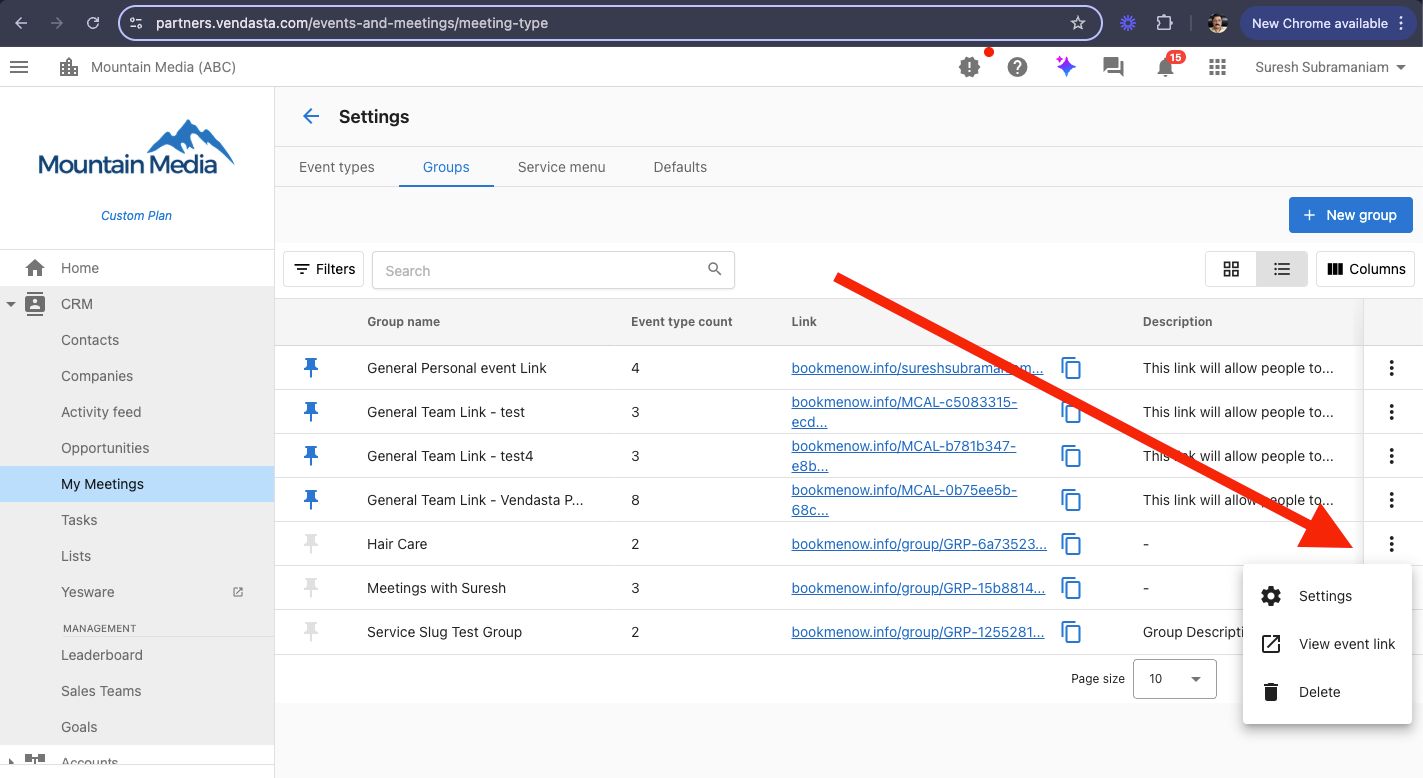Click the Mountain Media logo

[136, 149]
